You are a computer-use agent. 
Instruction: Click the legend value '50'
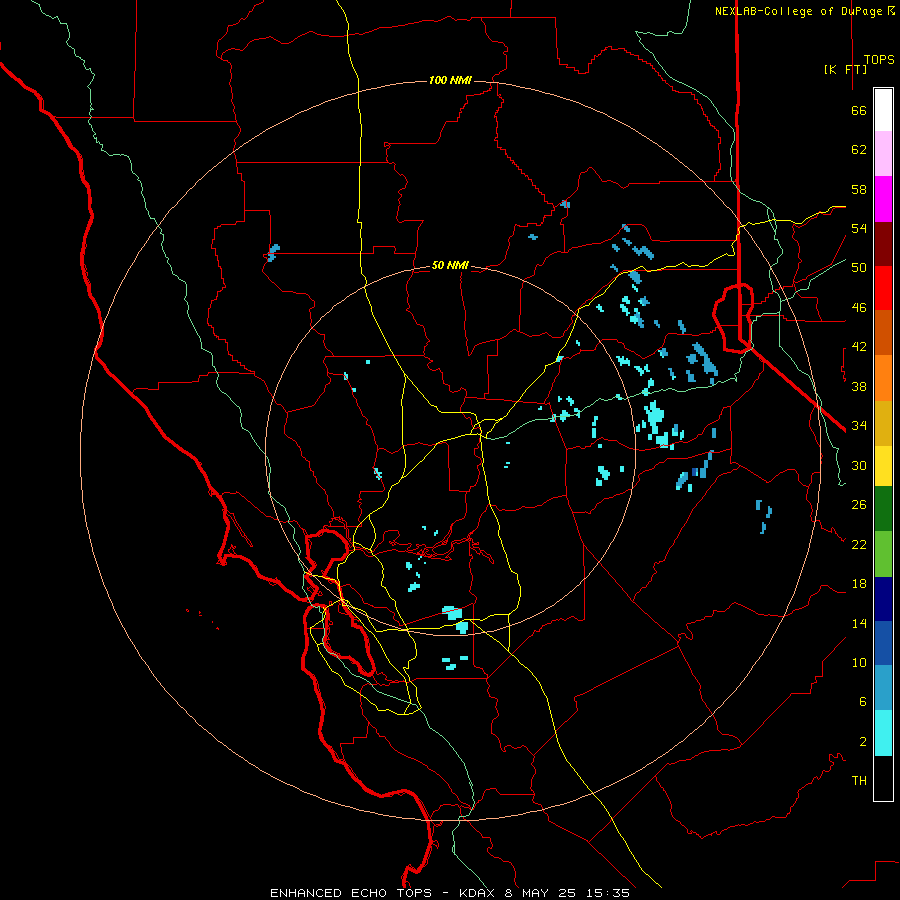coord(859,267)
